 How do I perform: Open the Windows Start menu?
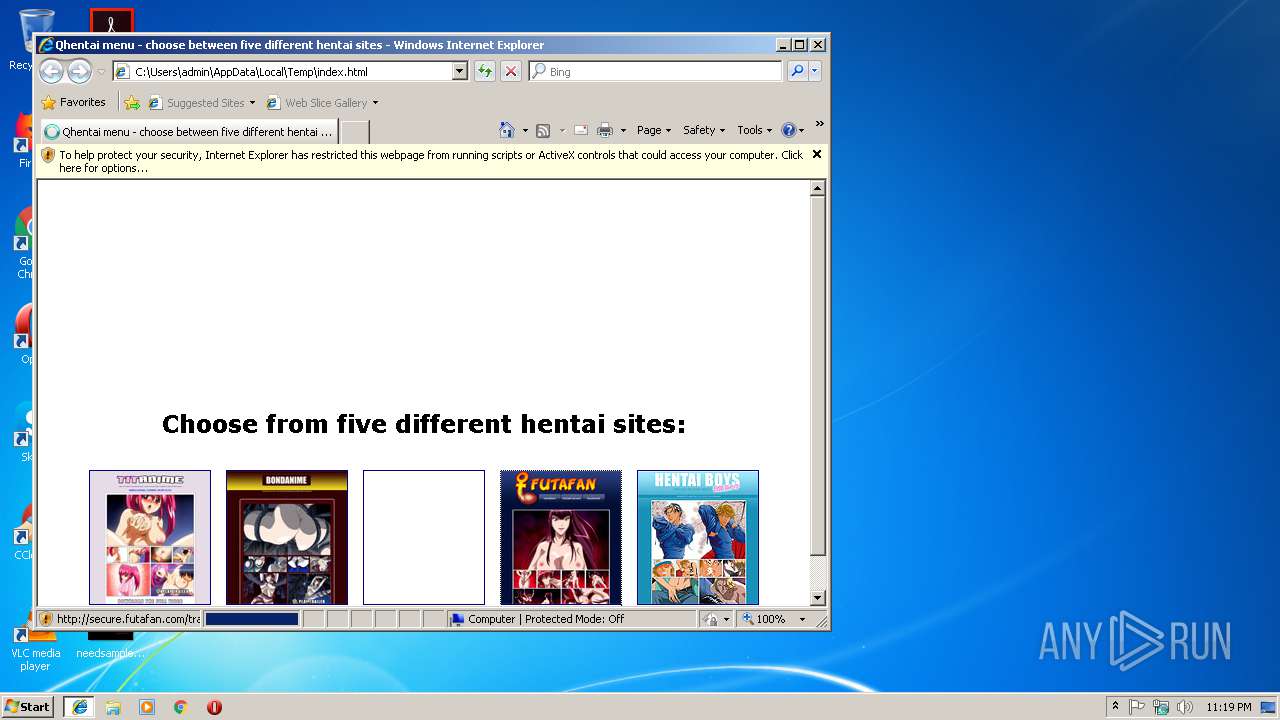click(x=27, y=706)
